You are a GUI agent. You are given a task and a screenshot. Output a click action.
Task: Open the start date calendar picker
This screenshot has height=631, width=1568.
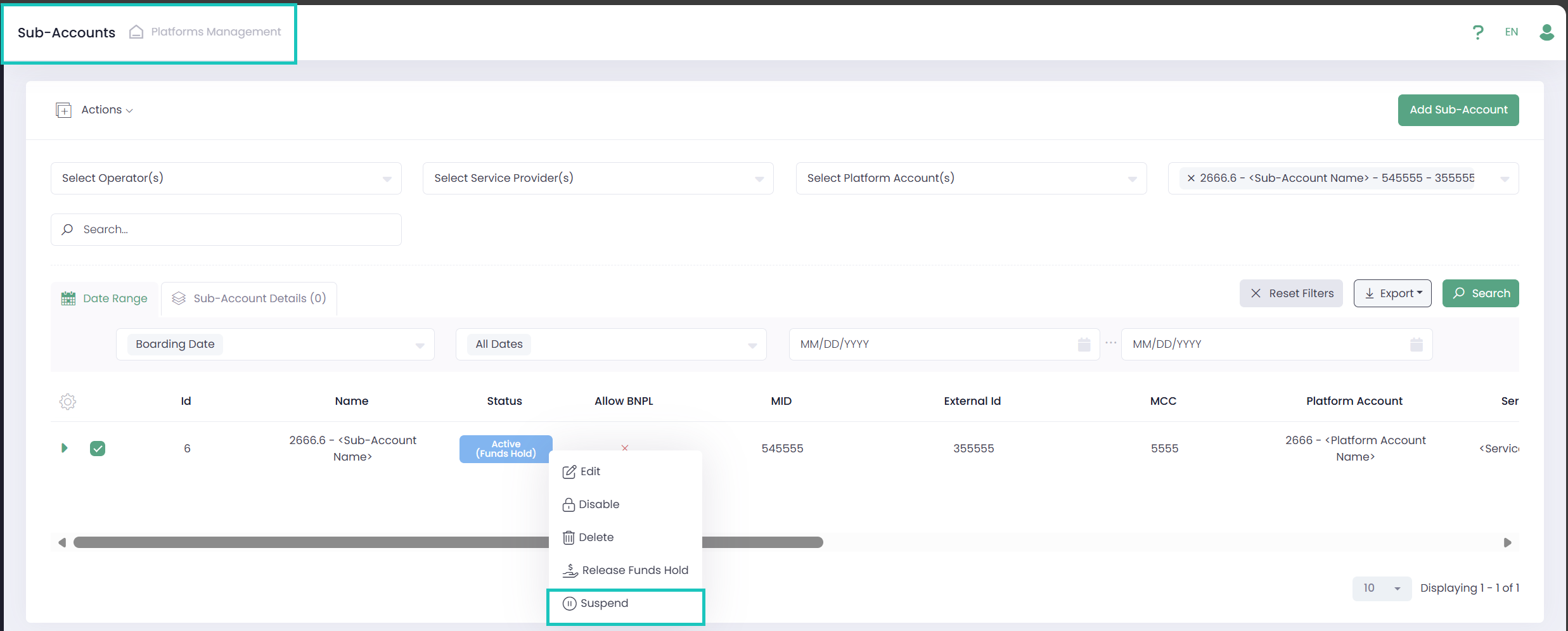tap(1084, 345)
